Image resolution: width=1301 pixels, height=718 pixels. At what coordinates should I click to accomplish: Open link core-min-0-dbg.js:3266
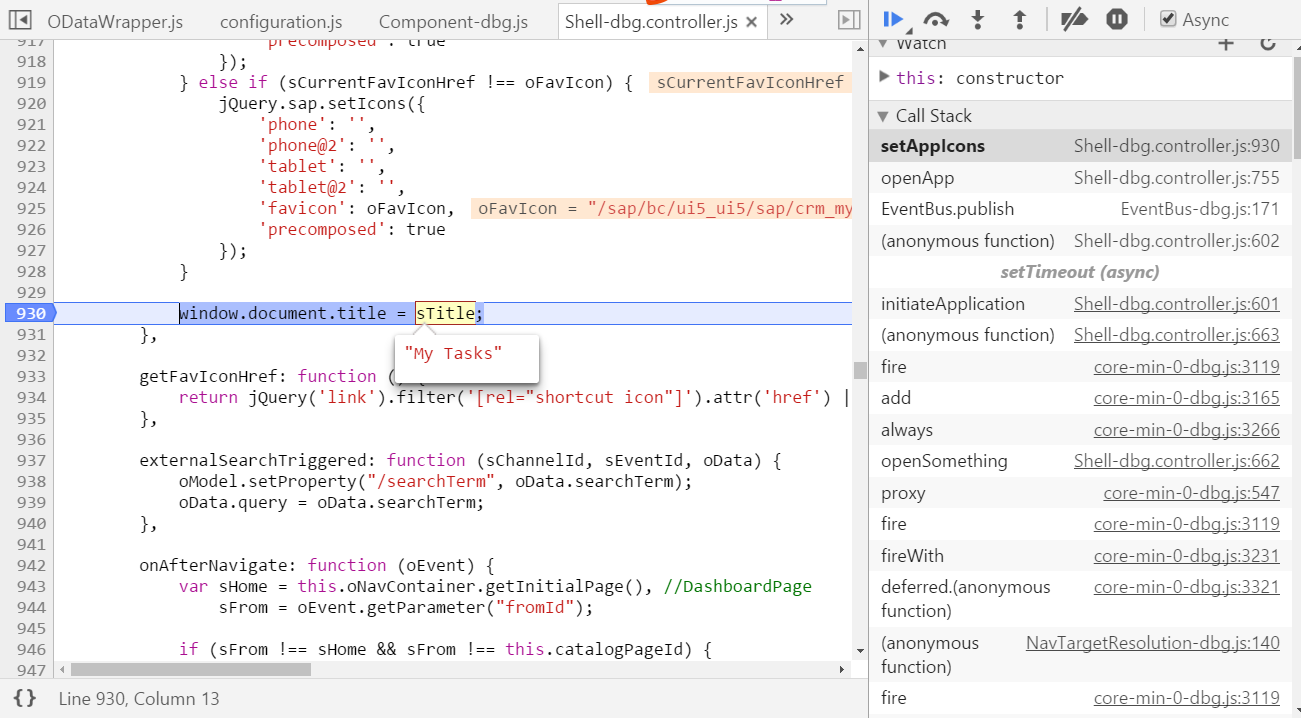click(x=1187, y=430)
